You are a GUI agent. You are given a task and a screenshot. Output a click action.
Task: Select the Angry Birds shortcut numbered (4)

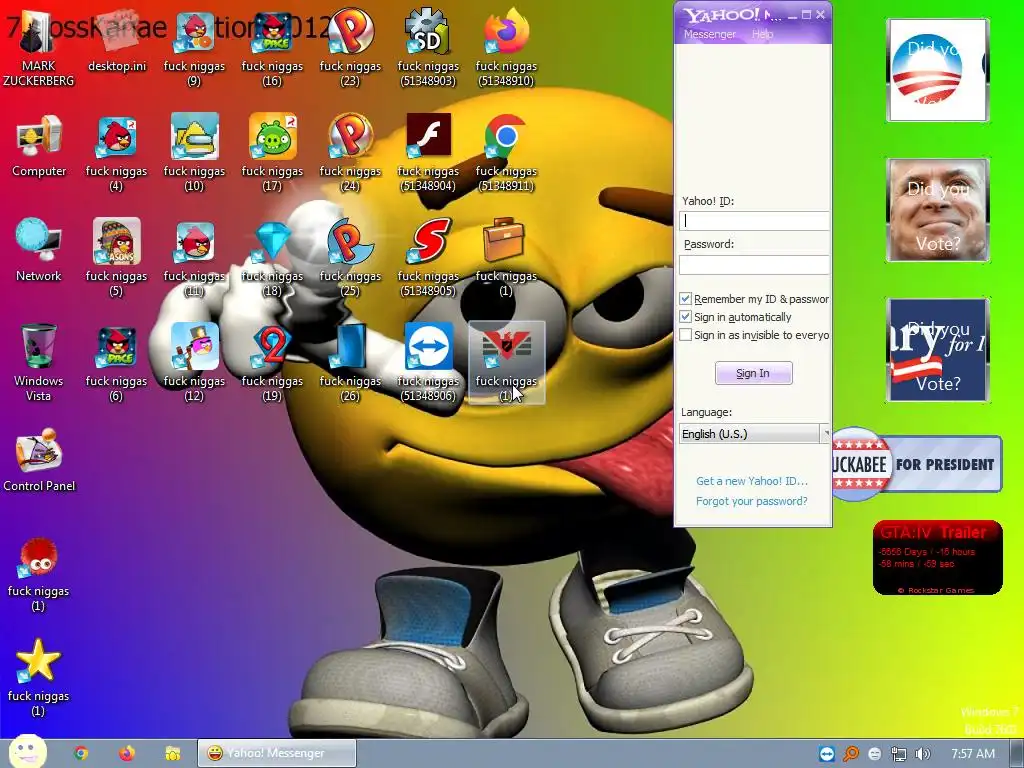click(116, 152)
